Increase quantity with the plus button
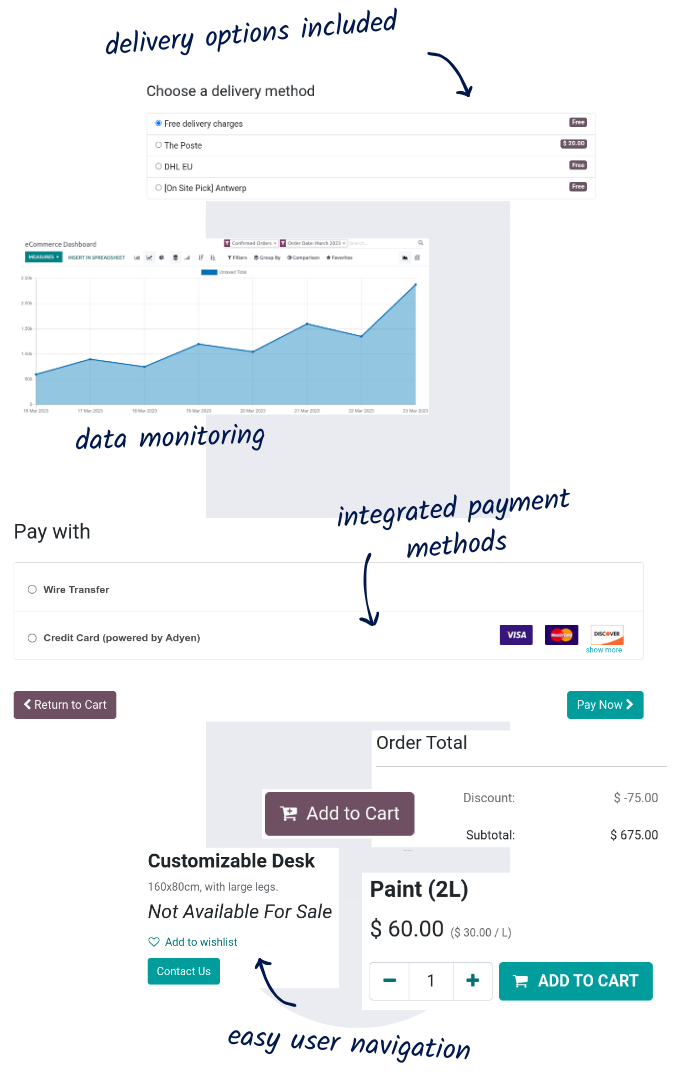Screen dimensions: 689x1080 [x=472, y=981]
